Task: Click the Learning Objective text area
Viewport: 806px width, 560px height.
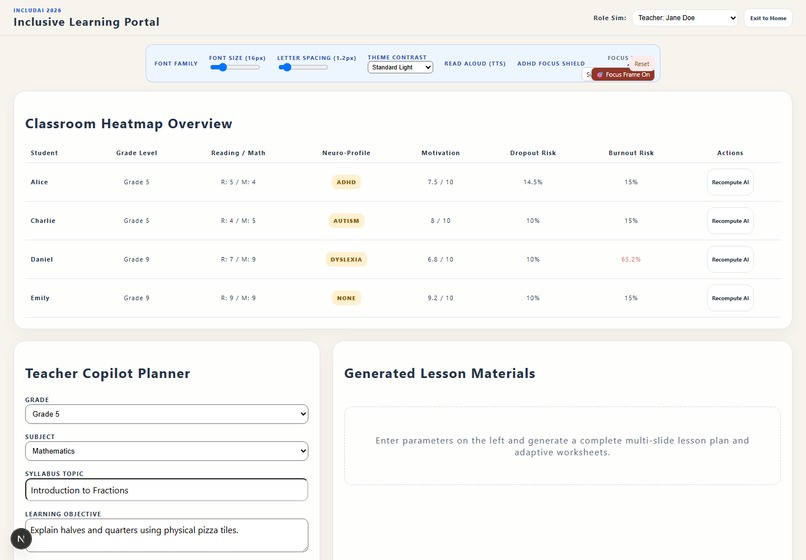Action: [x=167, y=535]
